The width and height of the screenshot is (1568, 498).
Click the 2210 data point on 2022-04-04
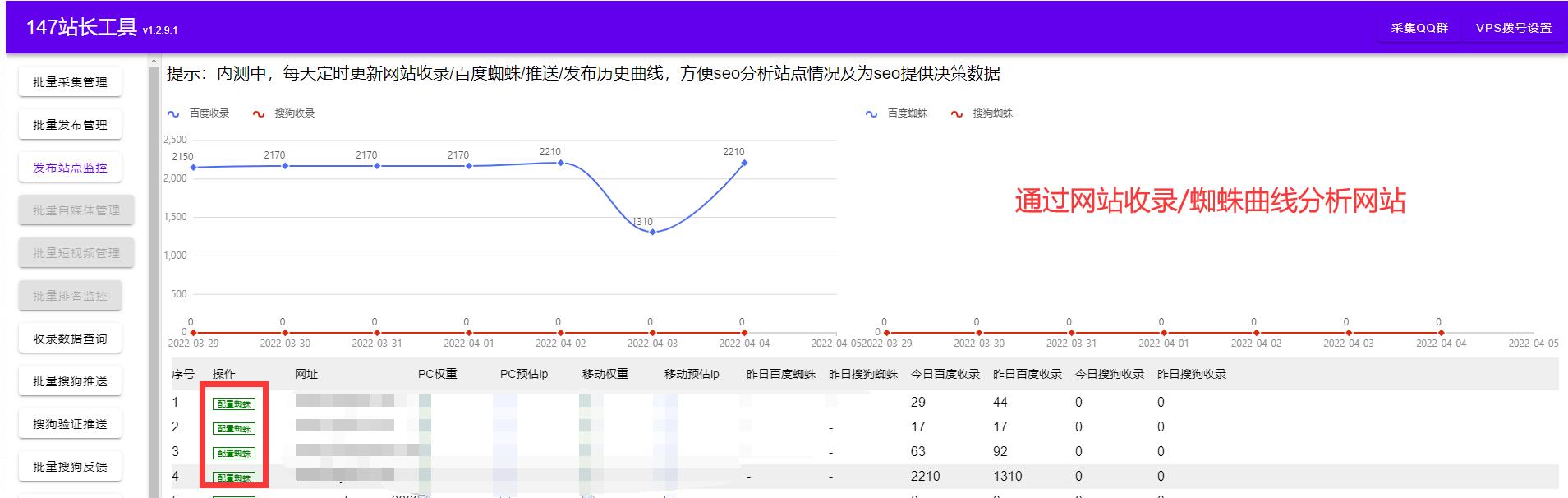click(x=745, y=163)
